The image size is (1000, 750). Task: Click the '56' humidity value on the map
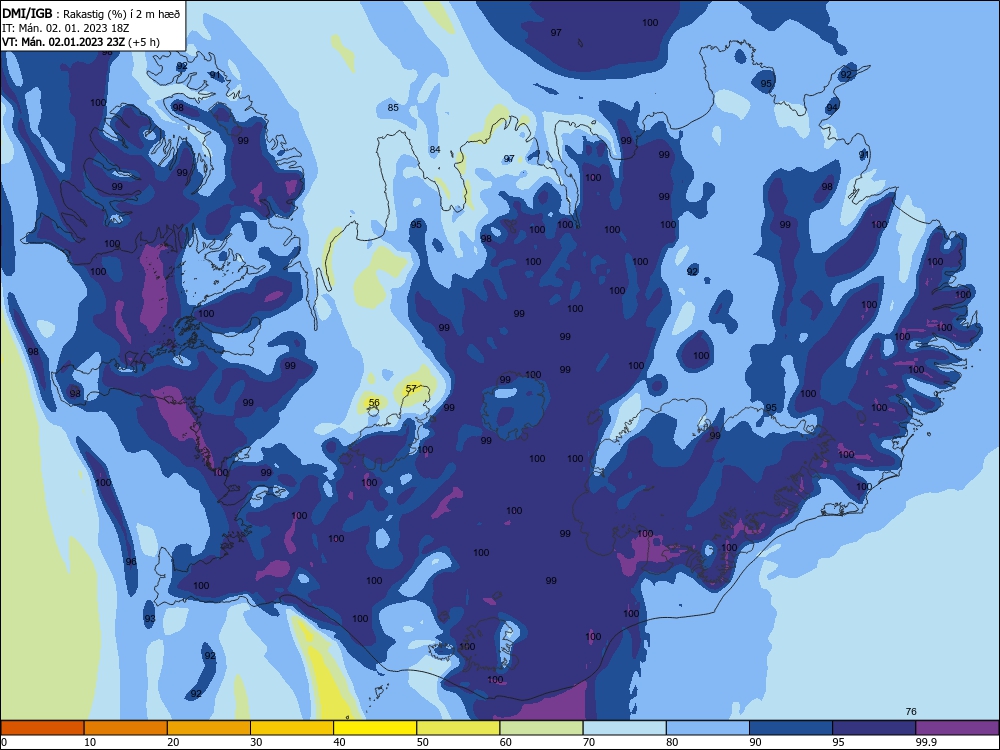[374, 402]
